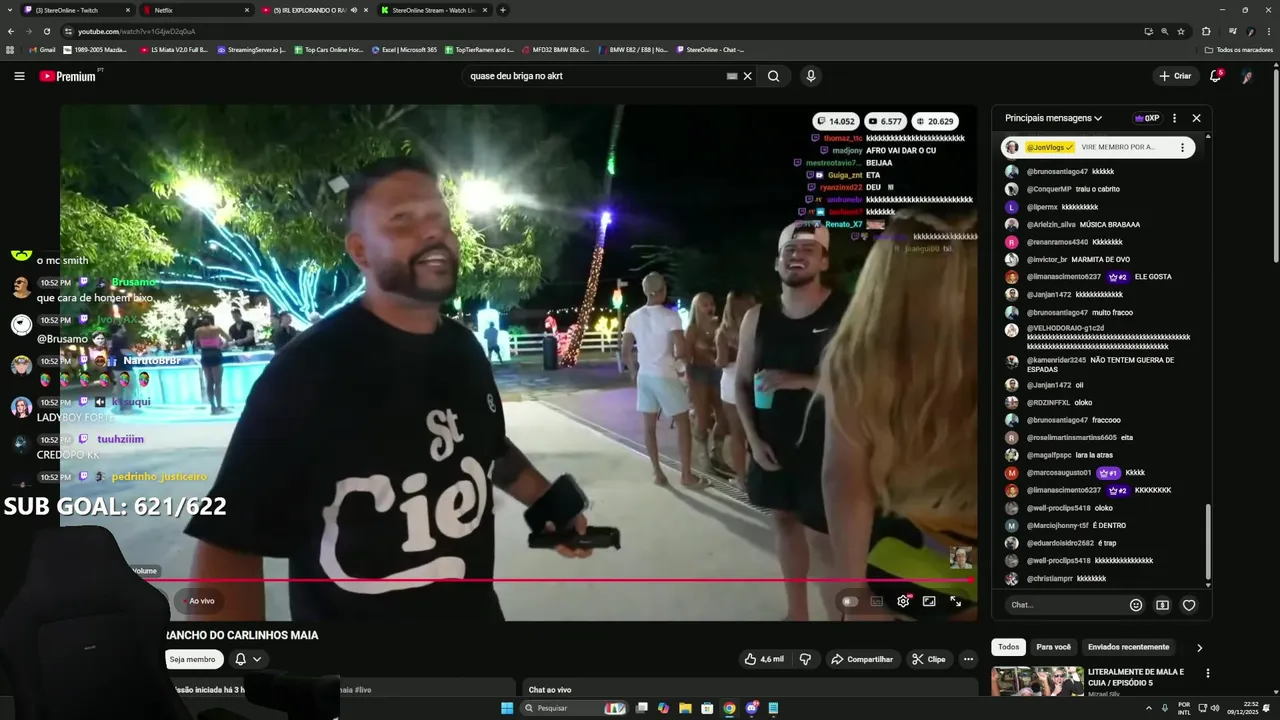Switch to the StereOnline Twitch tab
Screen dimensions: 1280x720
[78, 10]
